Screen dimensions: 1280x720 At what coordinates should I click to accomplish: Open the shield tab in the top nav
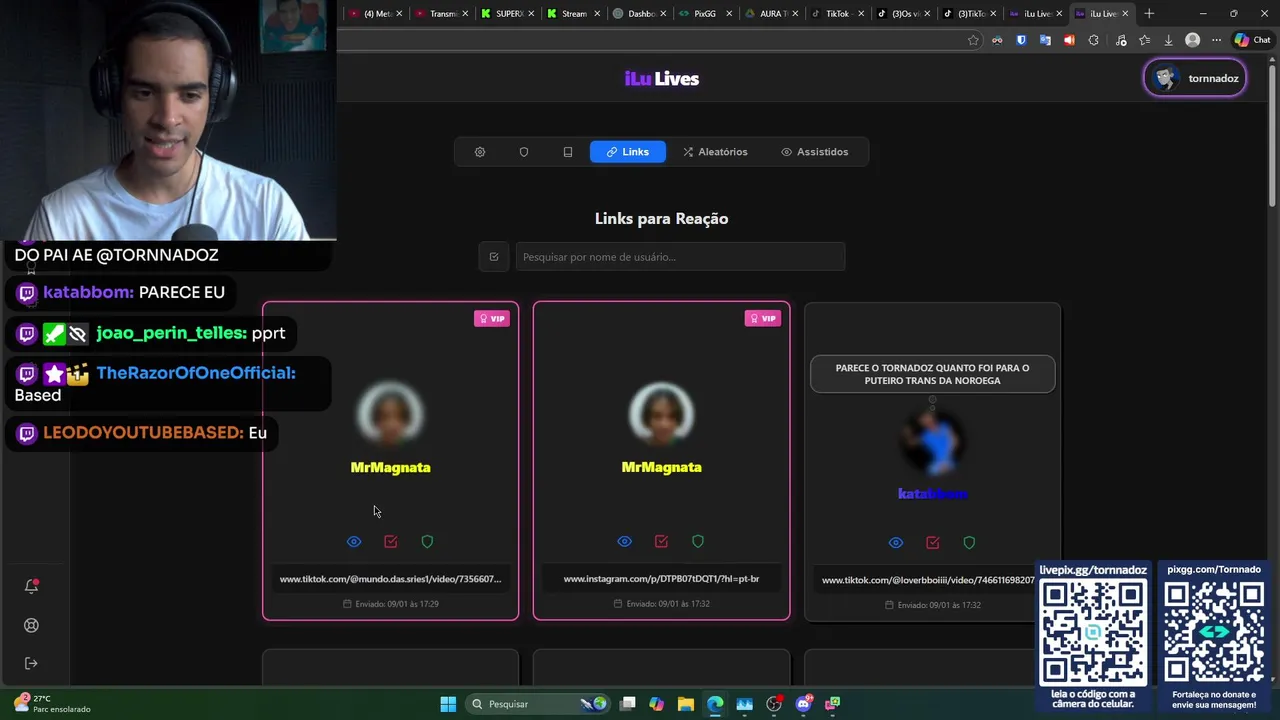(524, 152)
